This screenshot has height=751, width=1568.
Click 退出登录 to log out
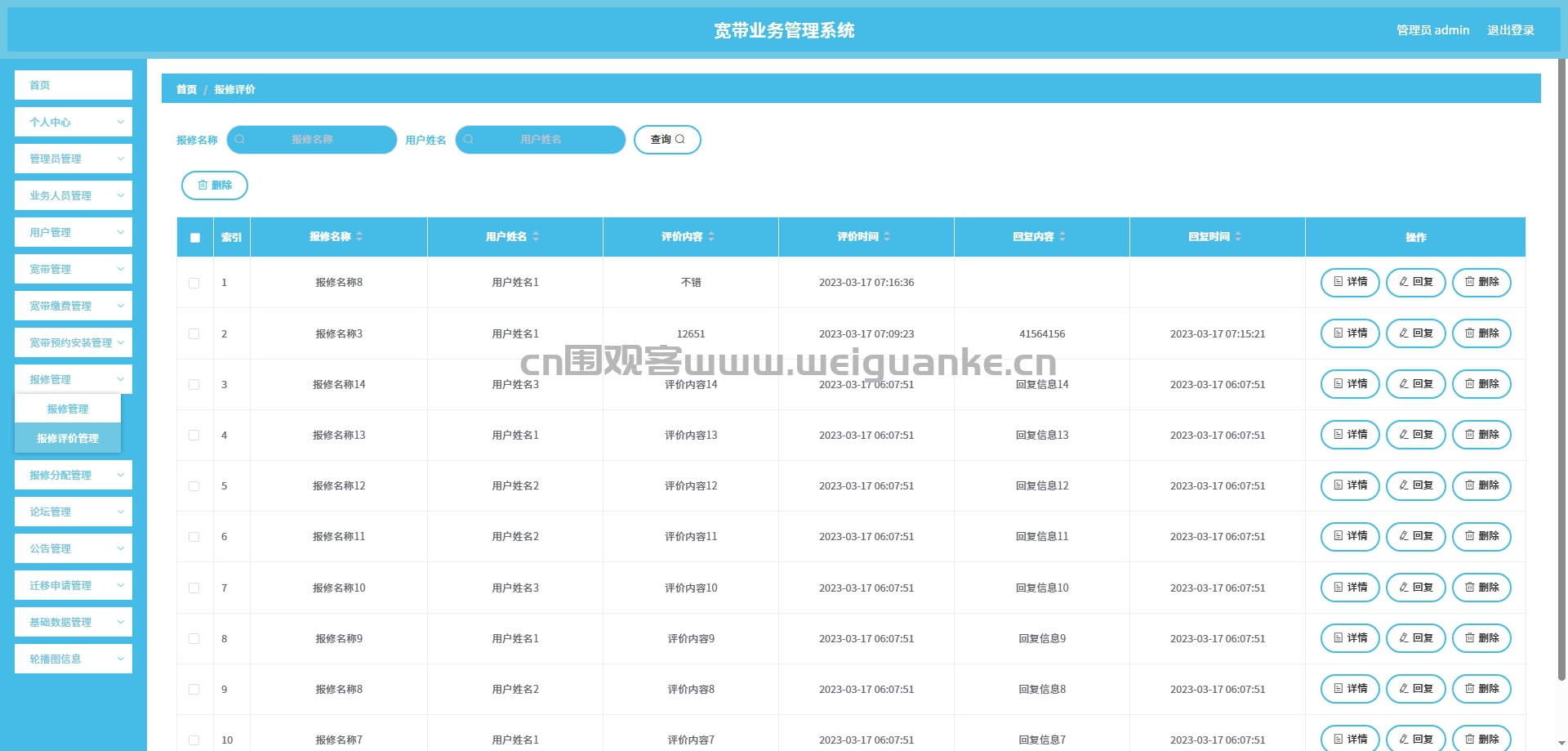pos(1510,30)
